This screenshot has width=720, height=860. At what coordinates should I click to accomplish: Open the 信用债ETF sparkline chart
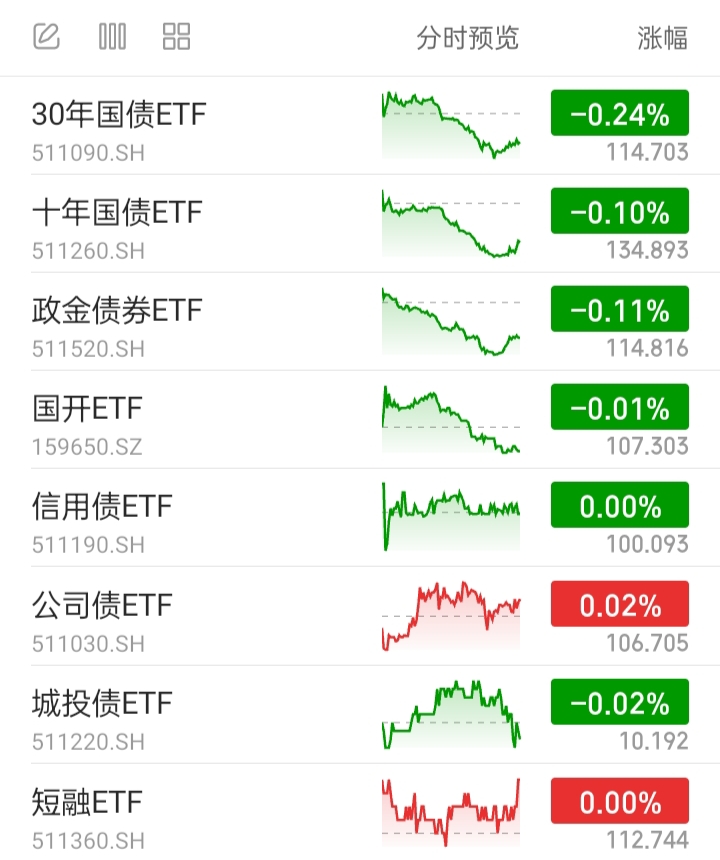[x=451, y=518]
